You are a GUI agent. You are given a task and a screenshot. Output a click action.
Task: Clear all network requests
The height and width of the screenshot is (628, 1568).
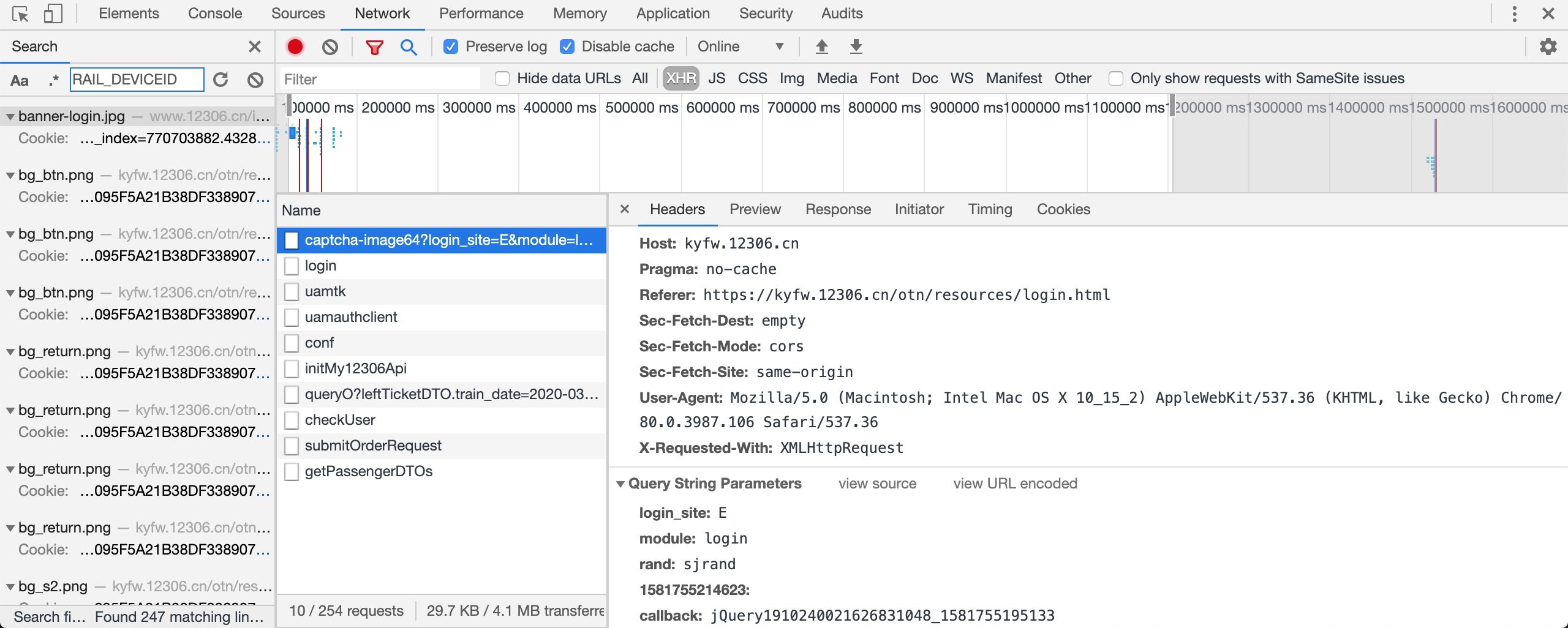[330, 46]
